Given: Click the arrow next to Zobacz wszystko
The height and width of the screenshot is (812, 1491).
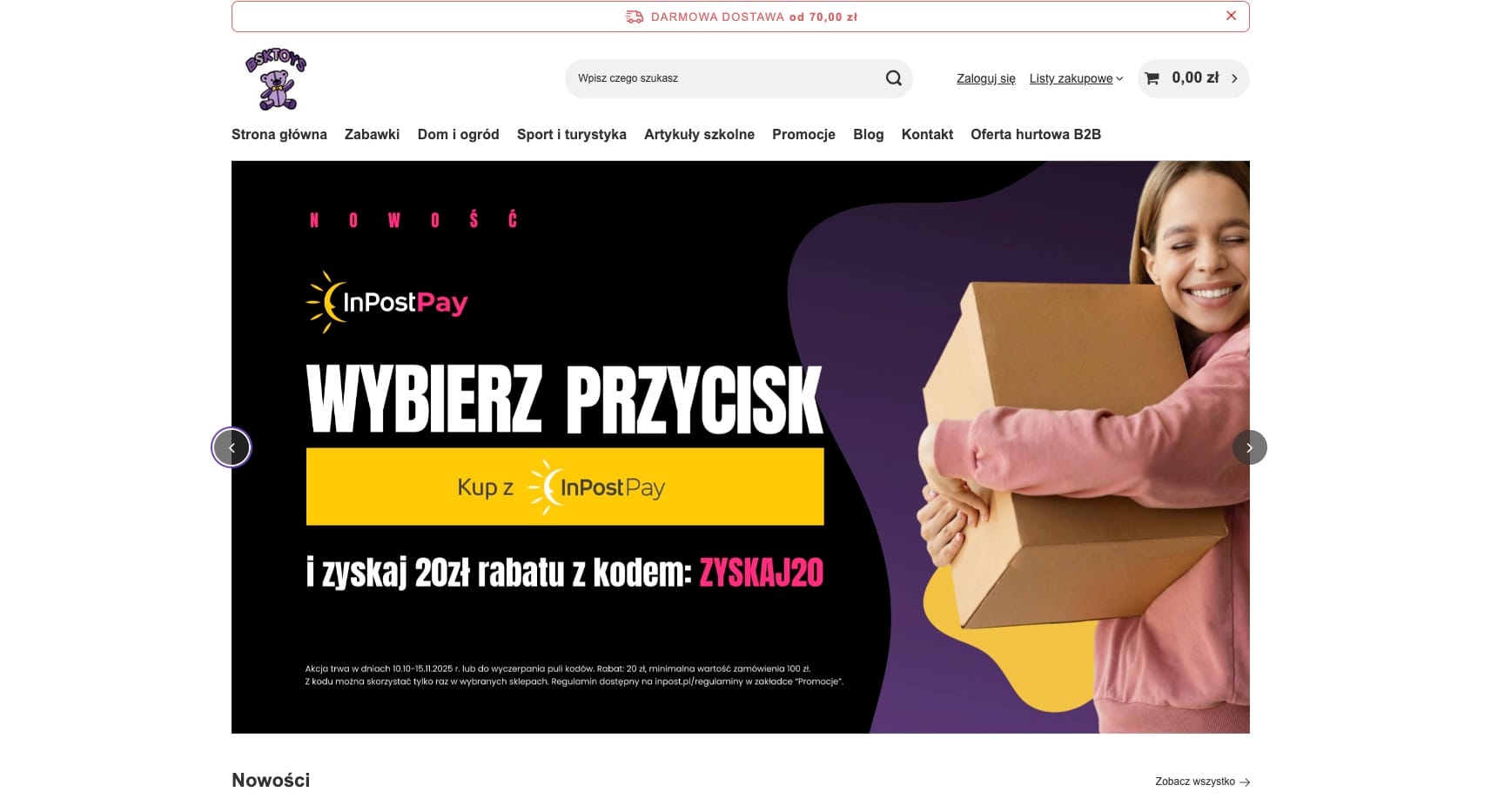Looking at the screenshot, I should pyautogui.click(x=1245, y=782).
